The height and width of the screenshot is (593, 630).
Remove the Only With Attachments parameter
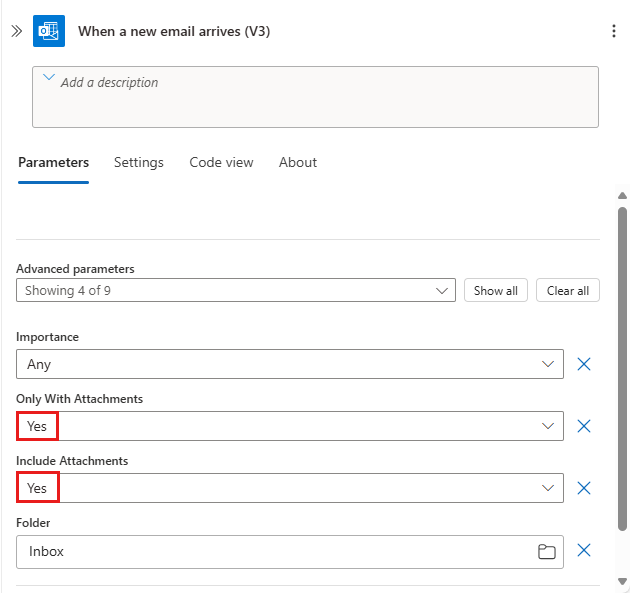[x=584, y=426]
